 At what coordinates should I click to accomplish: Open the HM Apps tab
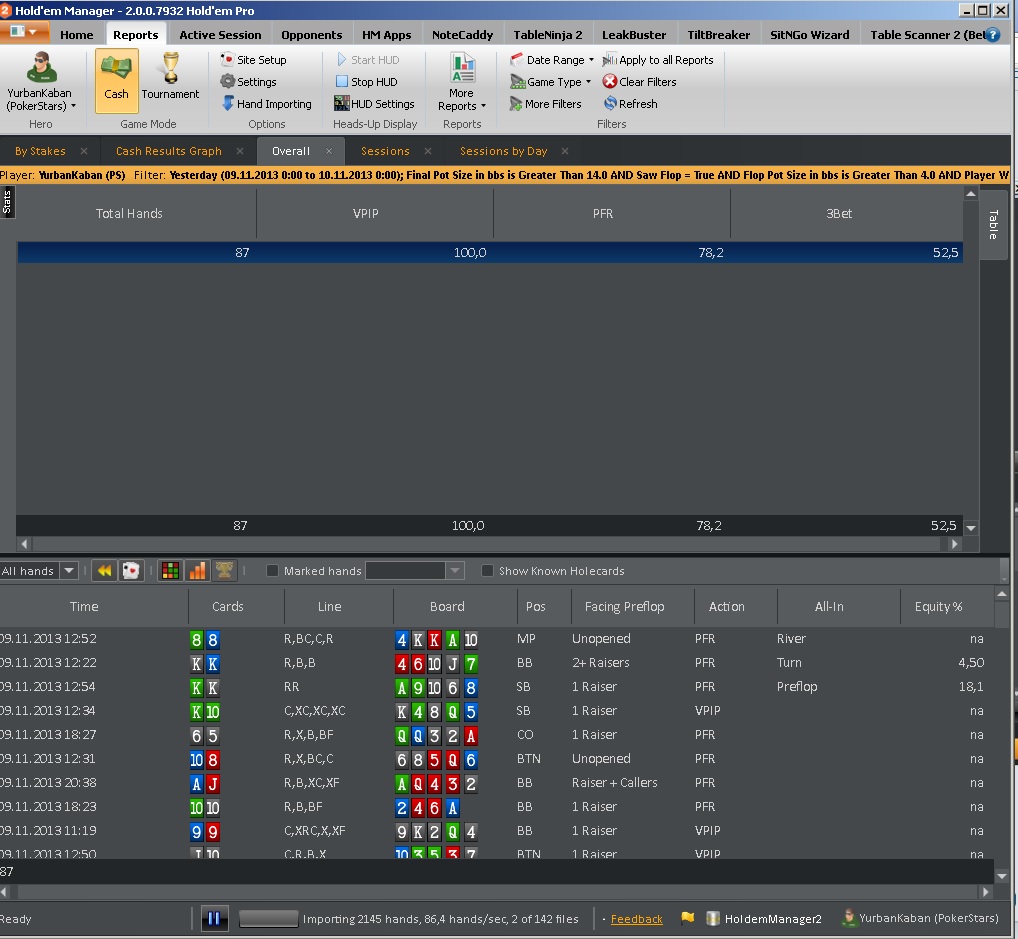click(x=386, y=35)
